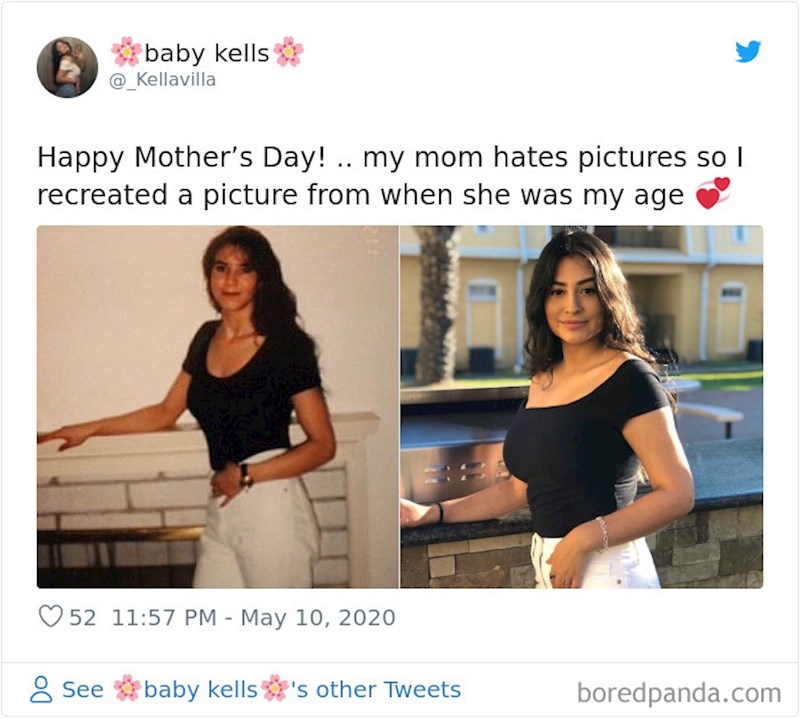Screen dimensions: 800x718
Task: Open the author's round profile avatar
Action: point(67,67)
